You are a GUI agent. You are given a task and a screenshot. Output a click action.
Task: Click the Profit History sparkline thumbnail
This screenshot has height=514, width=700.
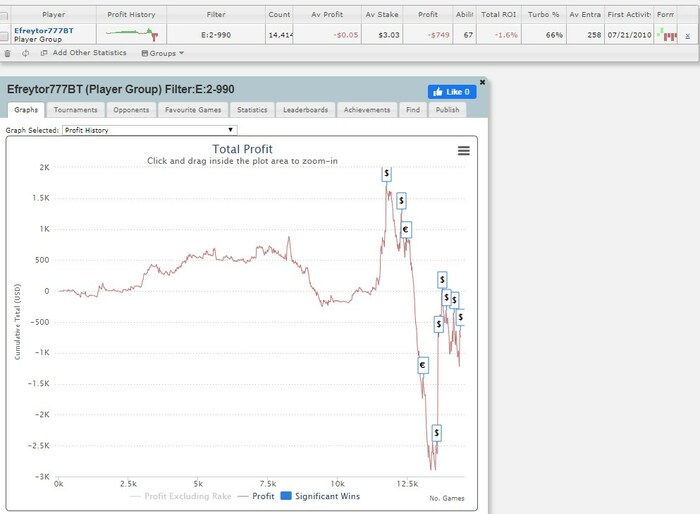tap(132, 34)
